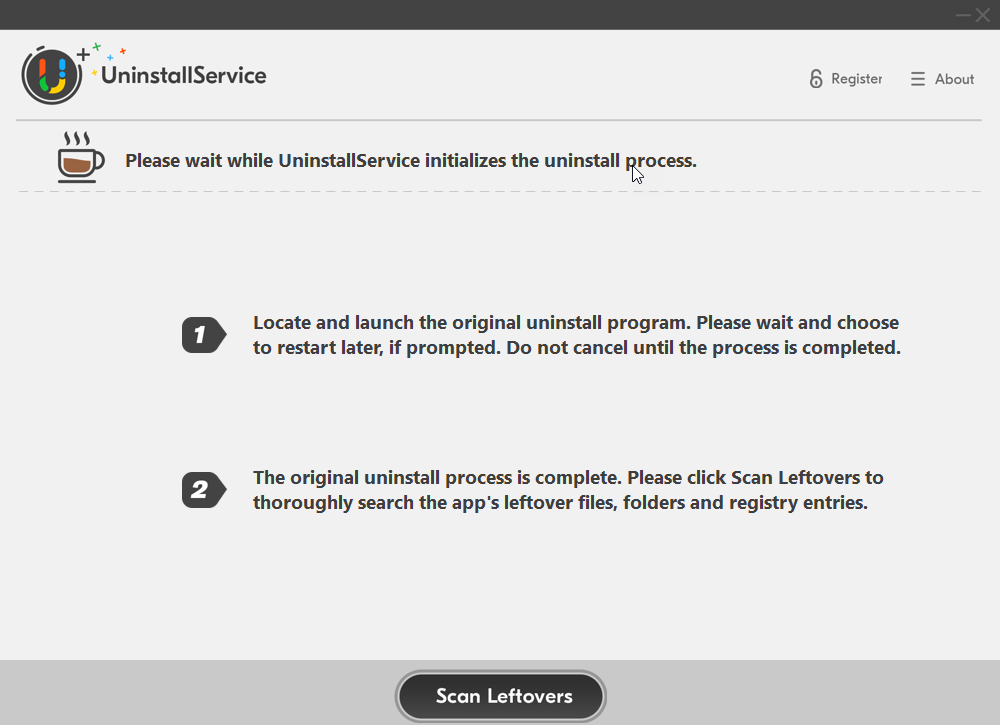Click the UninstallService circular U logo

(52, 75)
